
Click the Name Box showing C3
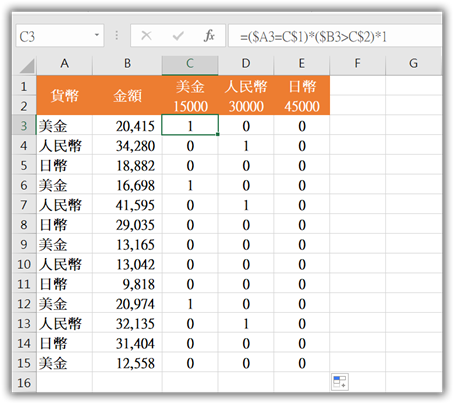[60, 36]
